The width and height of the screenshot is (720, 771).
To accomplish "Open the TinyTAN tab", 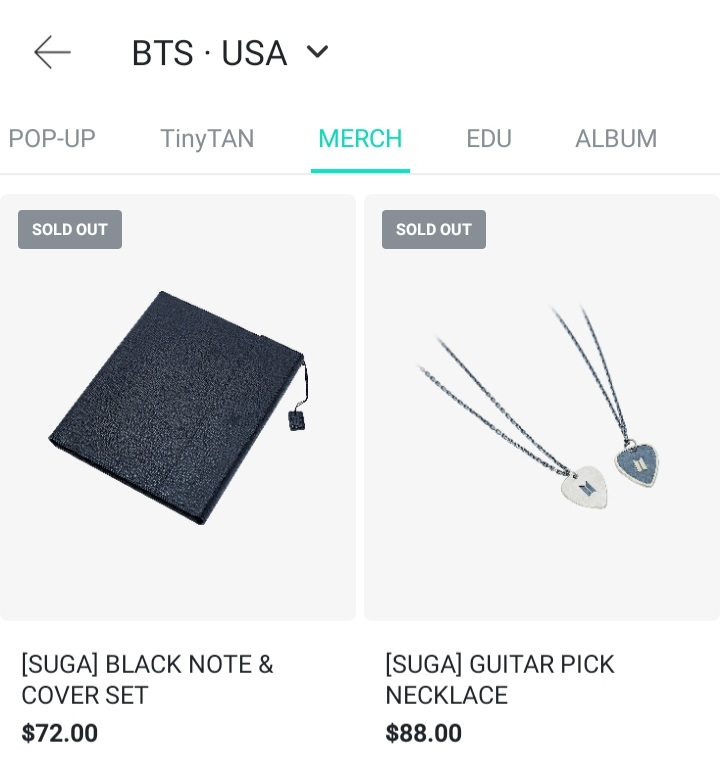I will [x=207, y=139].
